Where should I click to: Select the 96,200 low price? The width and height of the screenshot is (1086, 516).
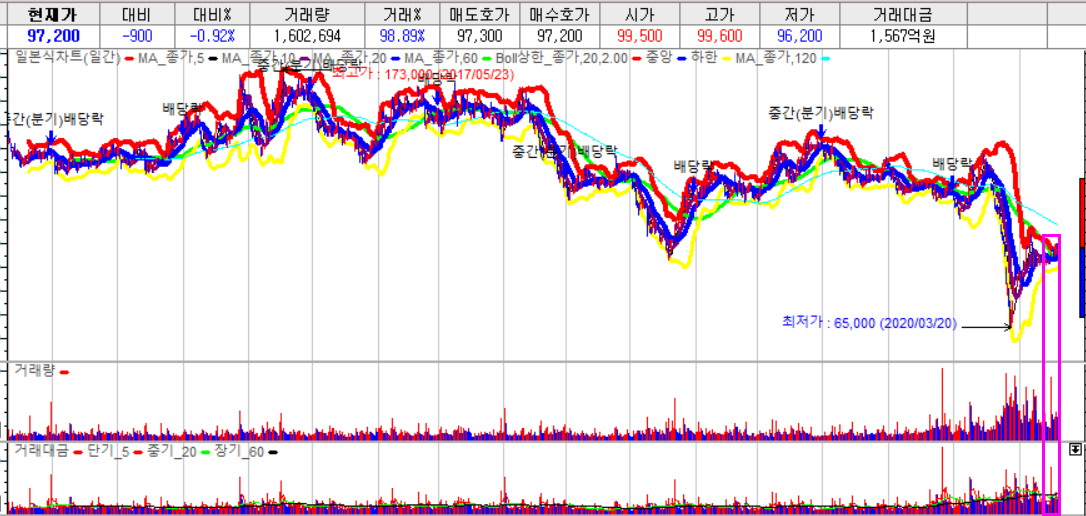click(x=799, y=36)
